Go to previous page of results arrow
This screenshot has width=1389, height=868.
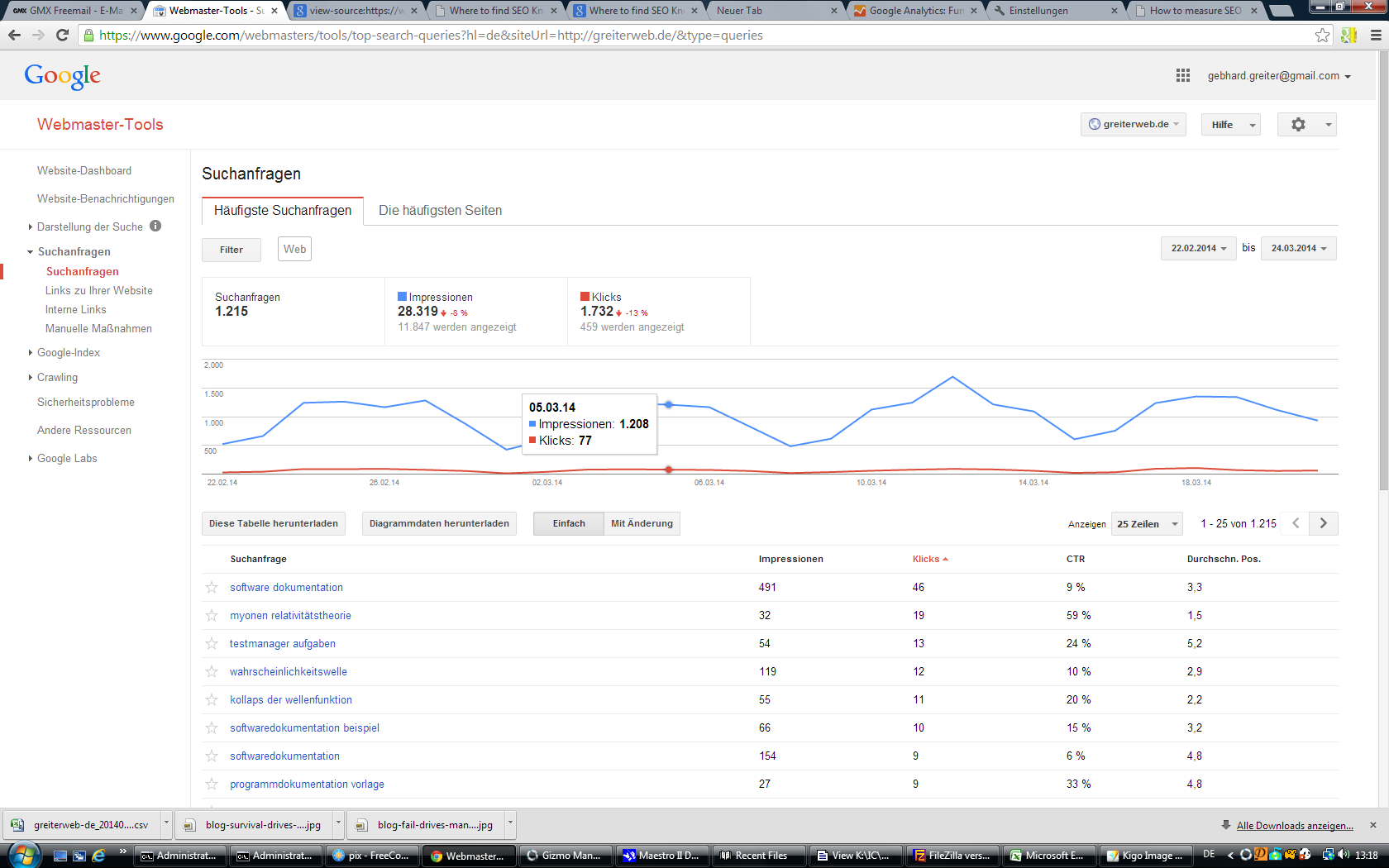pyautogui.click(x=1296, y=523)
